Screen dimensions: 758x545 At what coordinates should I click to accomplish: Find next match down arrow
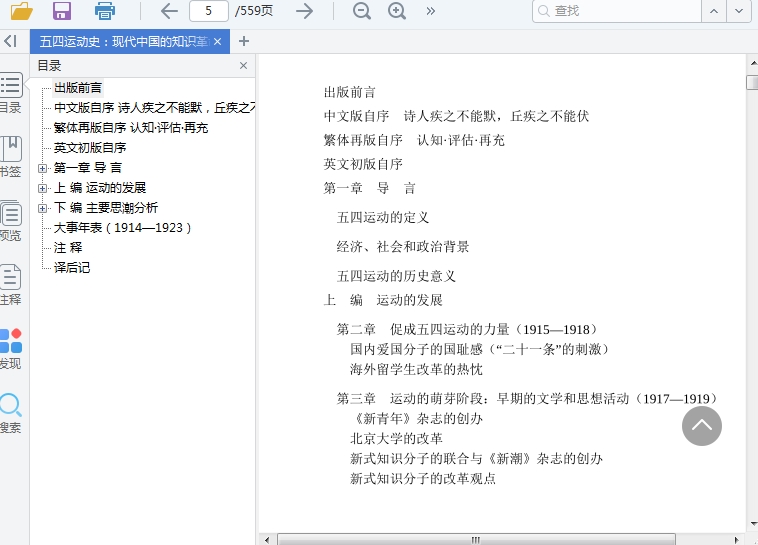(739, 11)
